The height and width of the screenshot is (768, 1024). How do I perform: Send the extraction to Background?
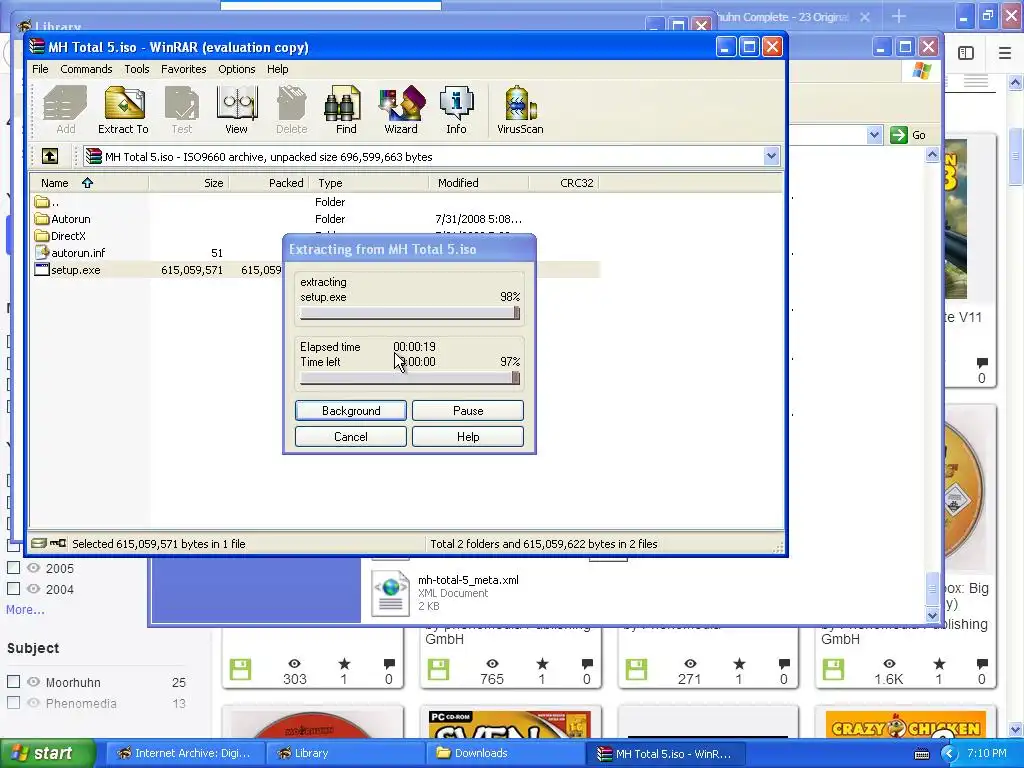351,411
